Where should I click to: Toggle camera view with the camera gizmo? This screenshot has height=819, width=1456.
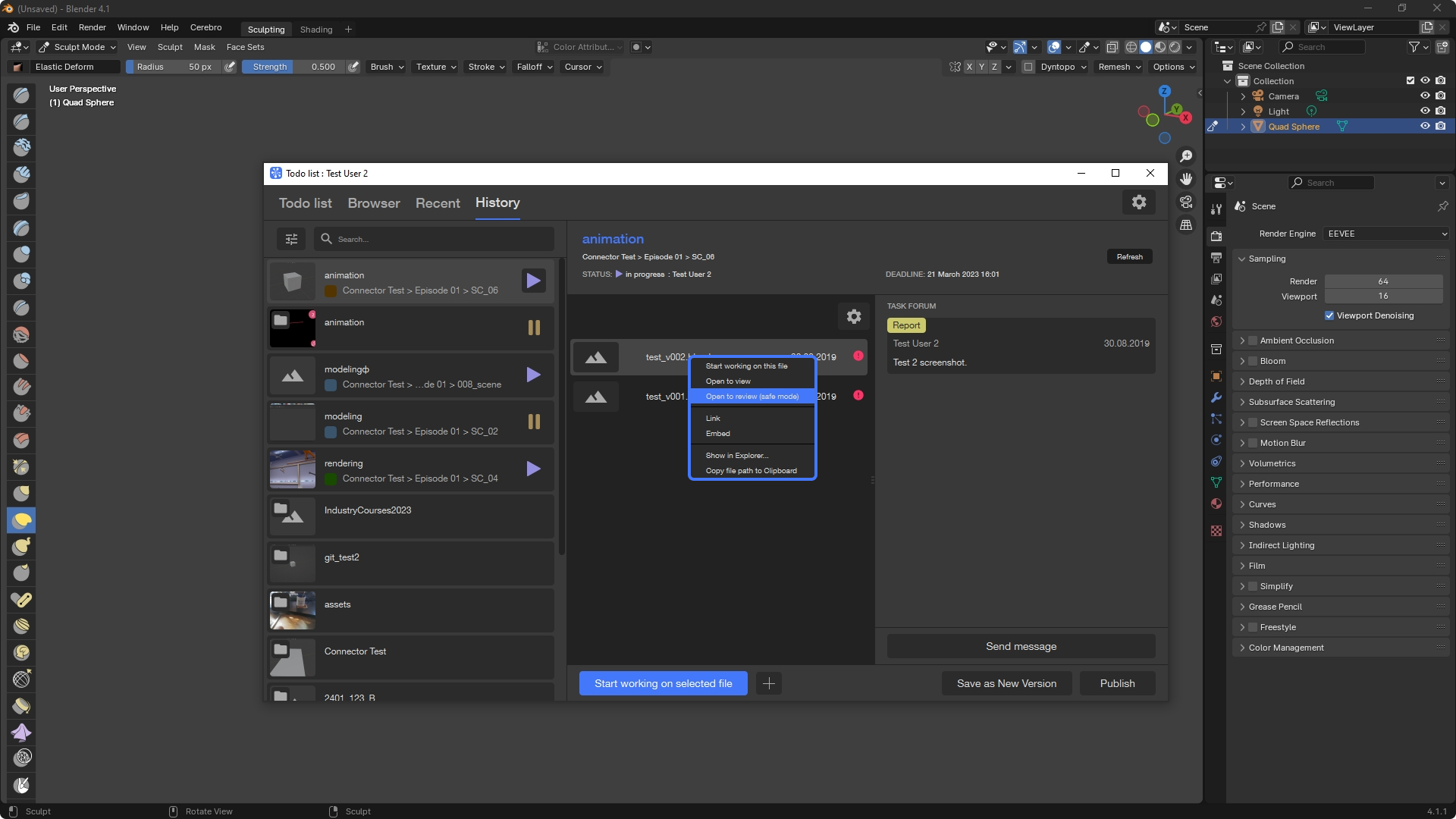tap(1186, 202)
